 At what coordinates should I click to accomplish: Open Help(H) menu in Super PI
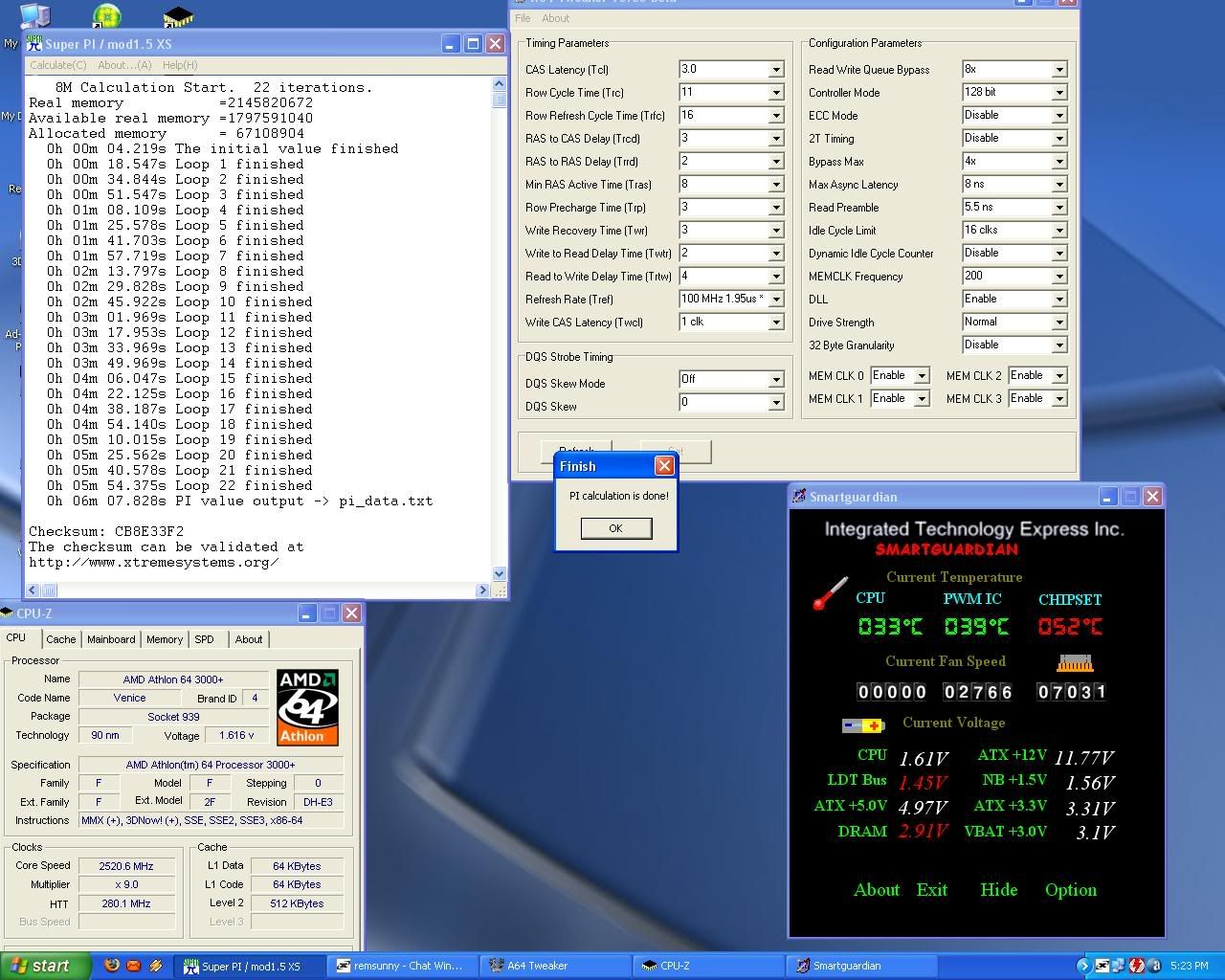coord(180,65)
